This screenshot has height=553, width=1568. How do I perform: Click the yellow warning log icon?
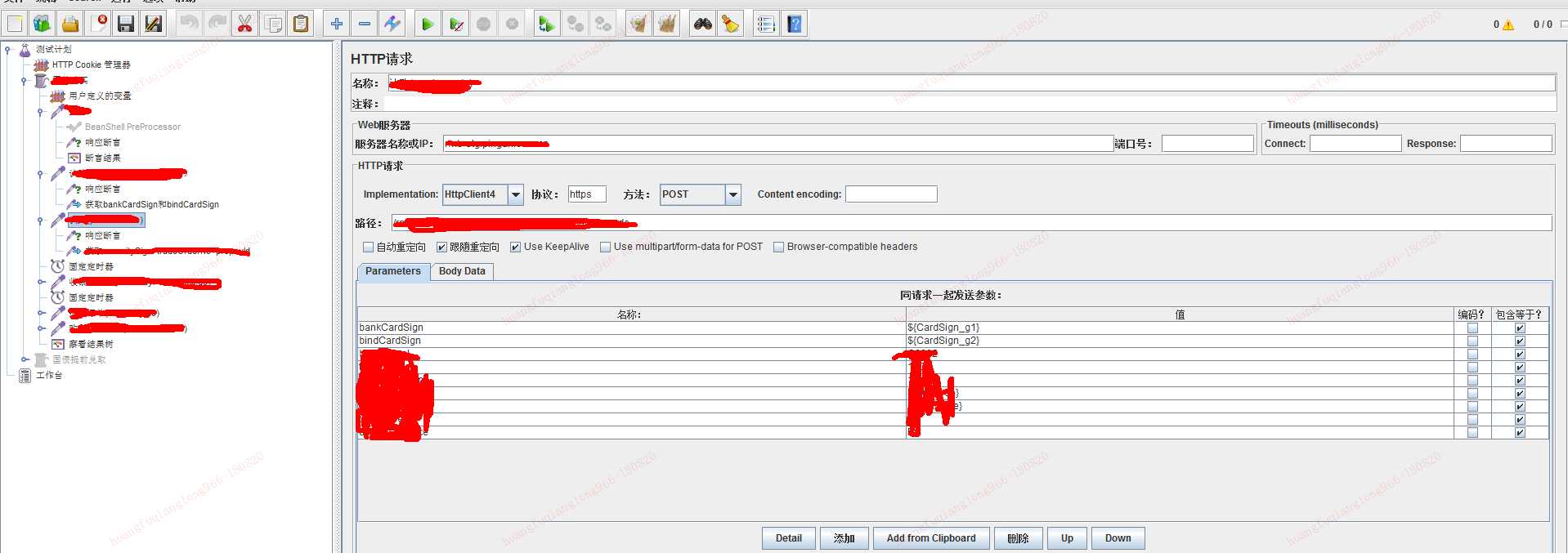point(1508,25)
